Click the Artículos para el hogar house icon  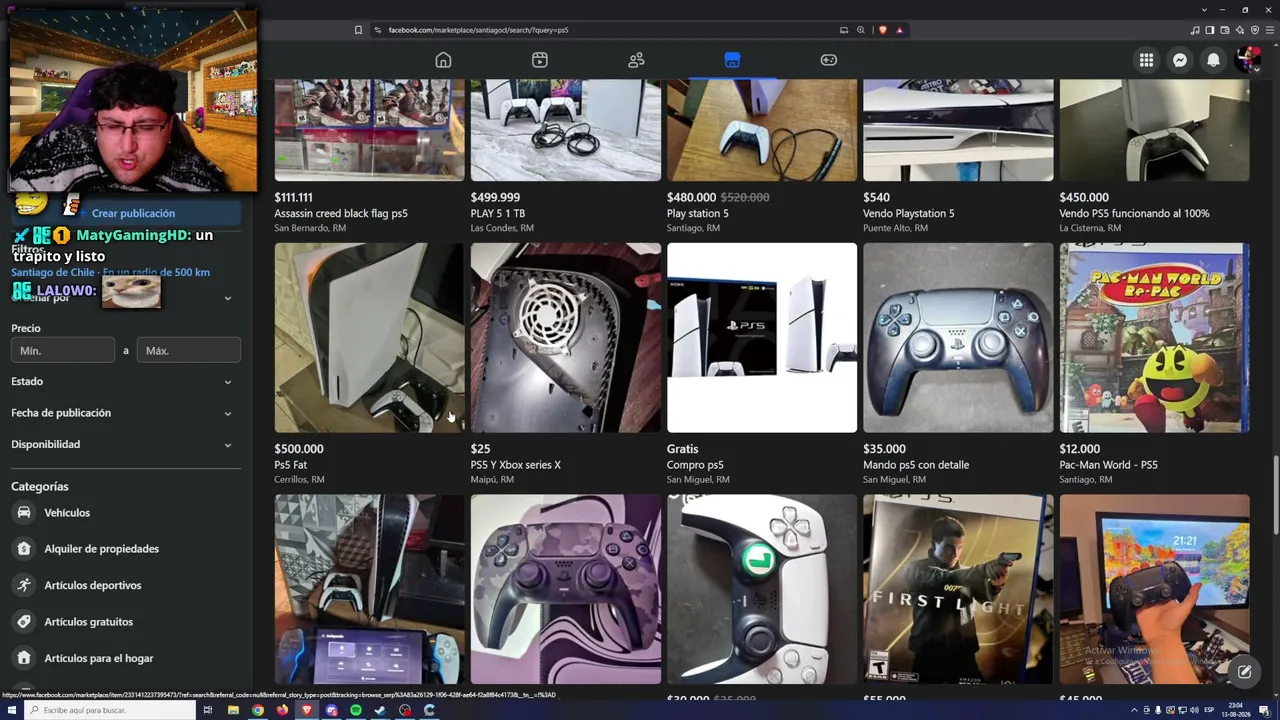[23, 658]
